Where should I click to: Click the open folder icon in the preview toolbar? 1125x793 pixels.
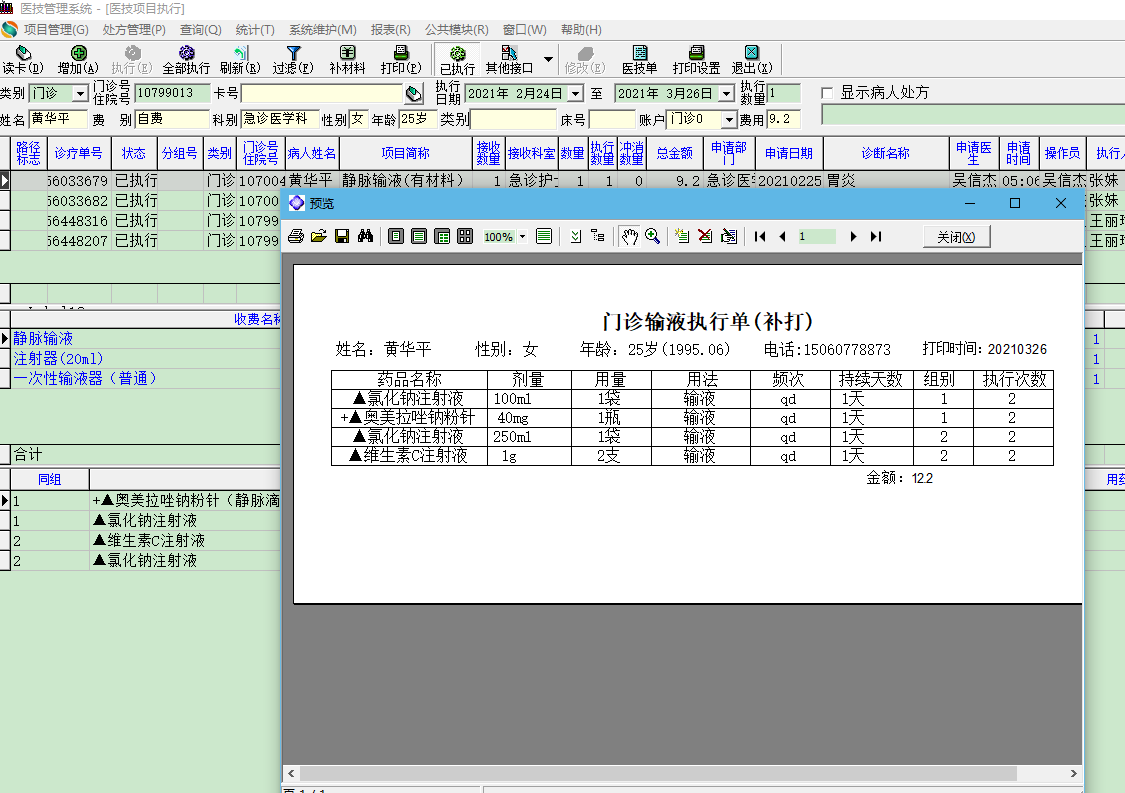pos(319,236)
